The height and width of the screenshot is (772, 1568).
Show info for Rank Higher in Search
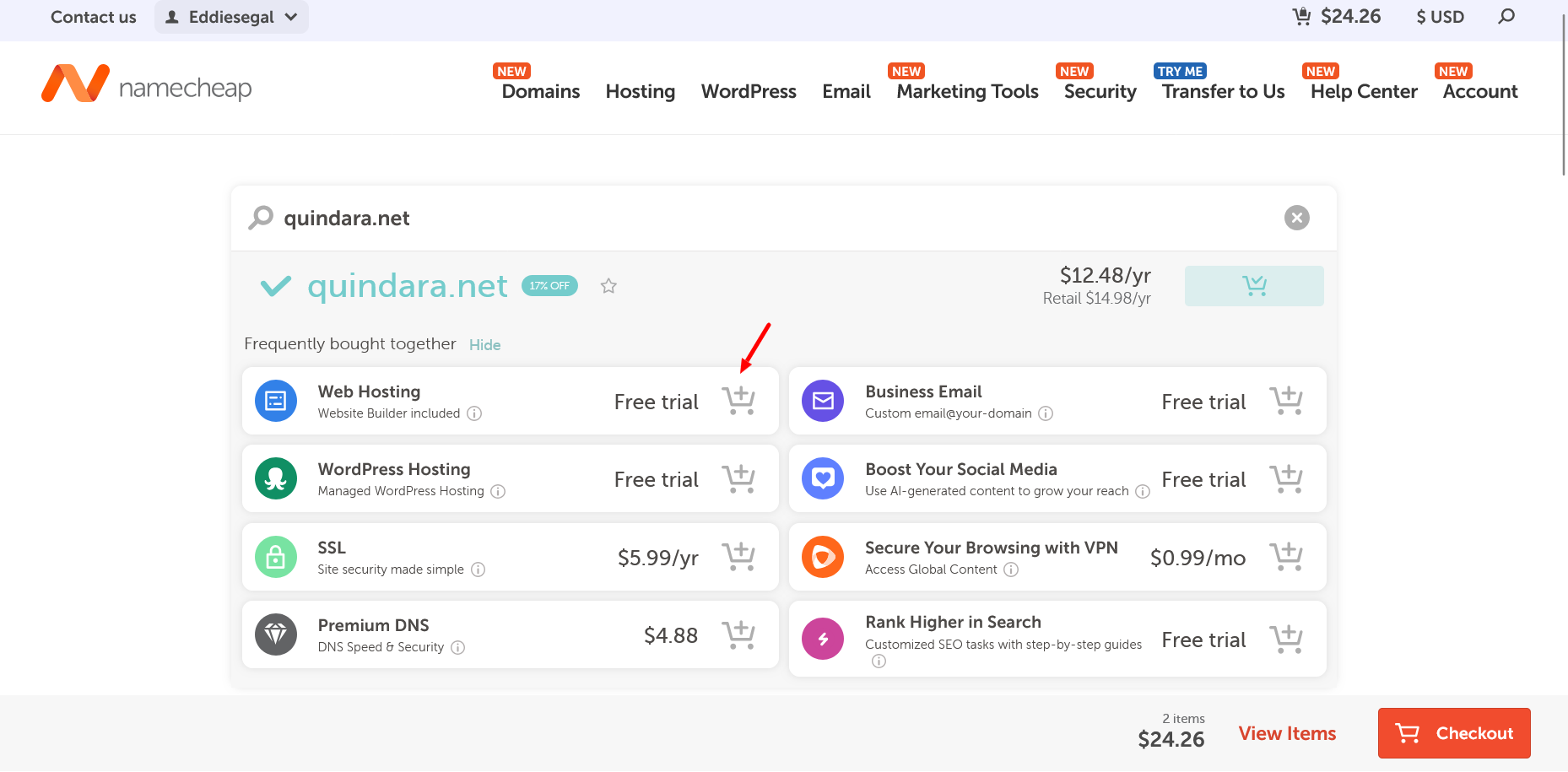(879, 661)
